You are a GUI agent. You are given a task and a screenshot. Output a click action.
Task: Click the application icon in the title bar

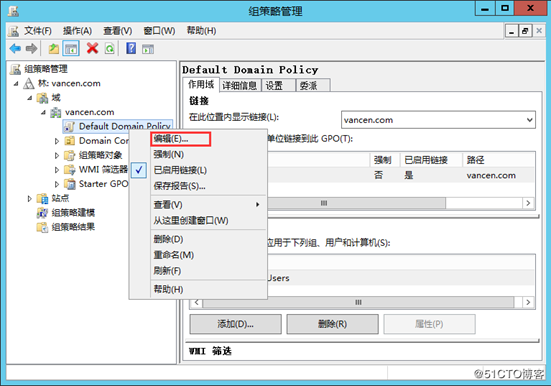[13, 11]
